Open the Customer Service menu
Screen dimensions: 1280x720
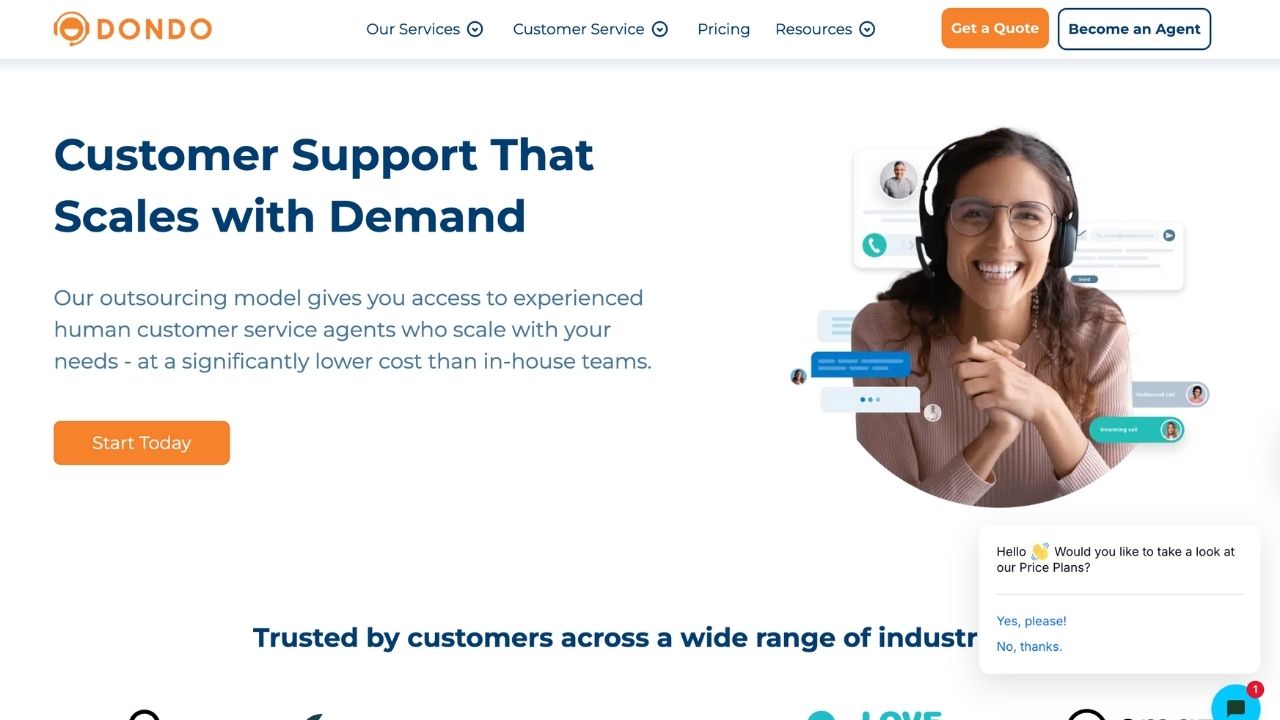pyautogui.click(x=578, y=29)
